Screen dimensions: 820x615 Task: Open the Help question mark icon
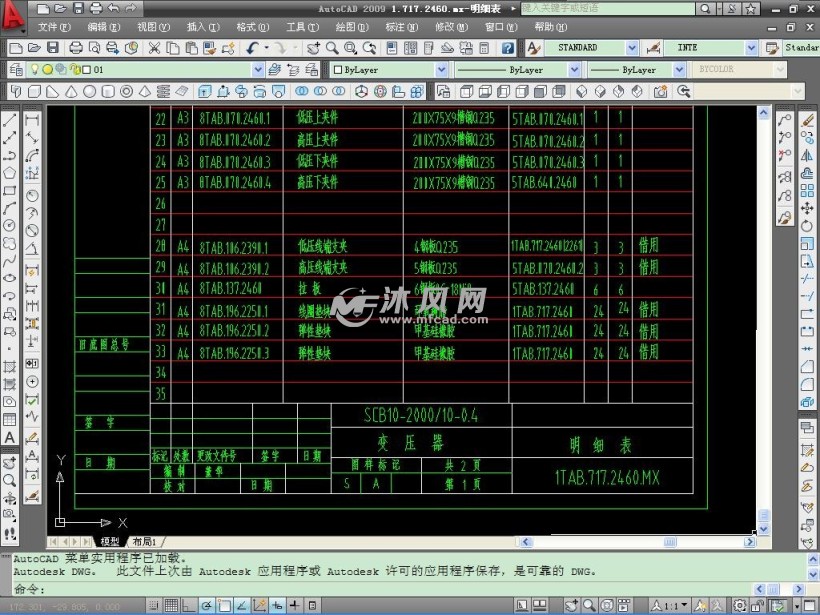click(508, 48)
